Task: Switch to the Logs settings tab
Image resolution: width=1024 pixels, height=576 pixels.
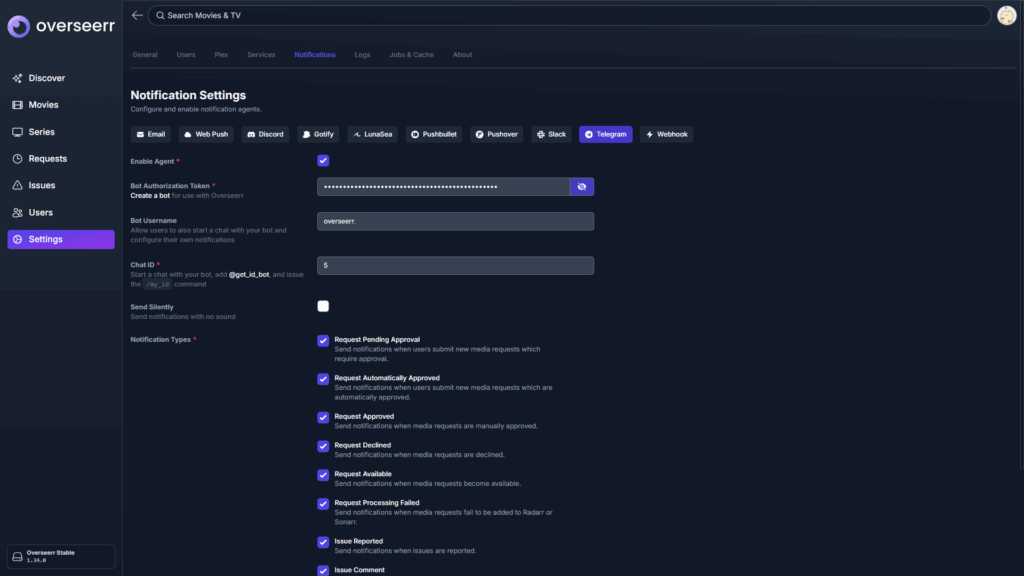Action: (x=362, y=55)
